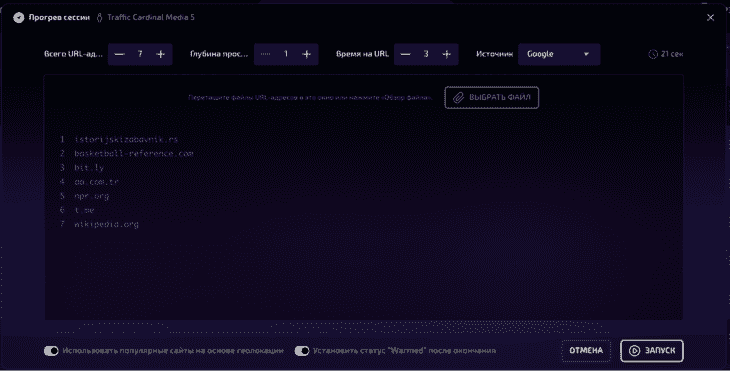Image resolution: width=730 pixels, height=371 pixels.
Task: Click the total URL count value field
Action: click(140, 54)
